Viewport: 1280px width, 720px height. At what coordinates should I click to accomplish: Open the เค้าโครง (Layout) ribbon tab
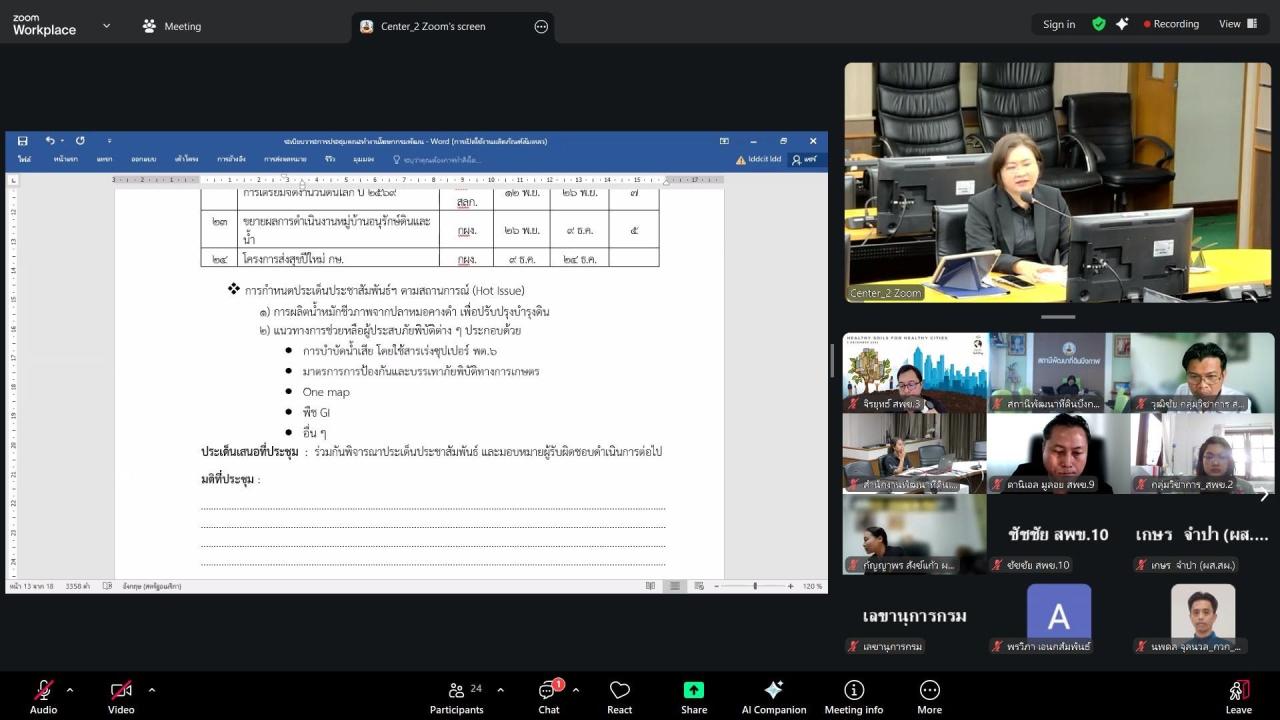tap(186, 159)
